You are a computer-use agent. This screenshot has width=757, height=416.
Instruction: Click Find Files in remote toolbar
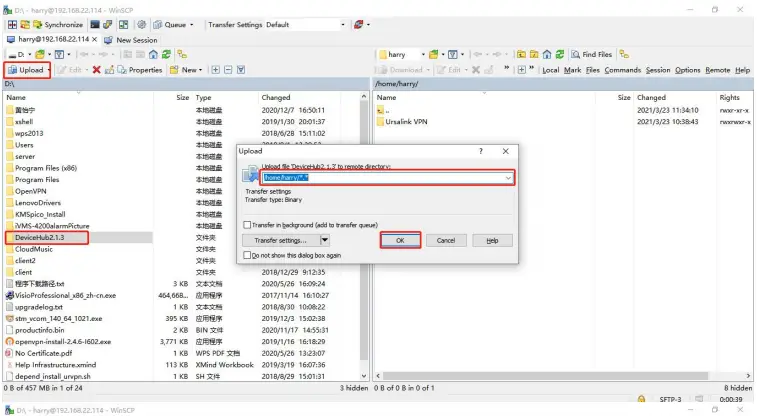click(x=591, y=55)
